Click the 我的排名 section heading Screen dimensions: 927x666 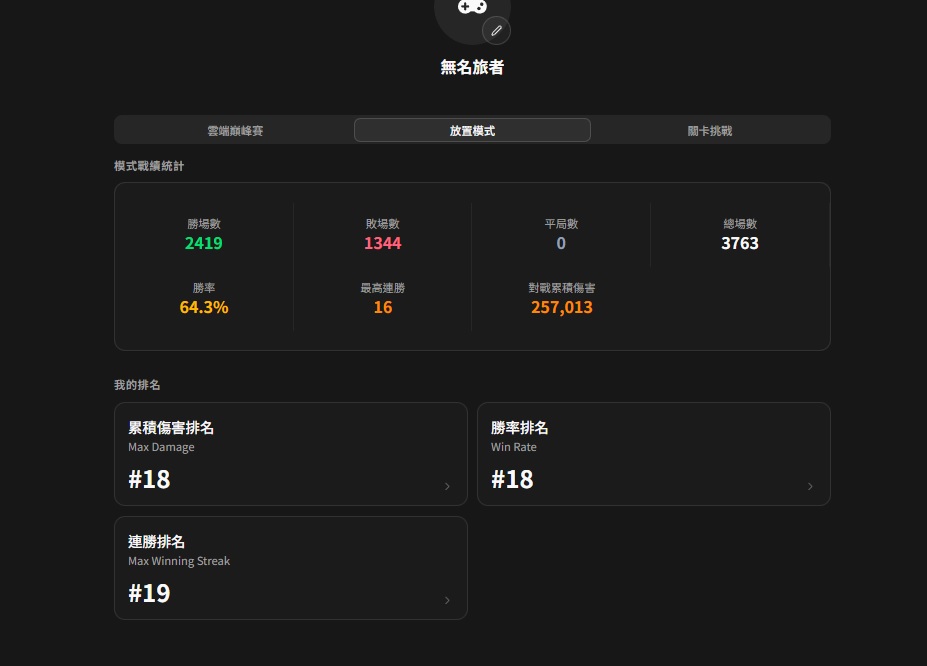(x=137, y=385)
